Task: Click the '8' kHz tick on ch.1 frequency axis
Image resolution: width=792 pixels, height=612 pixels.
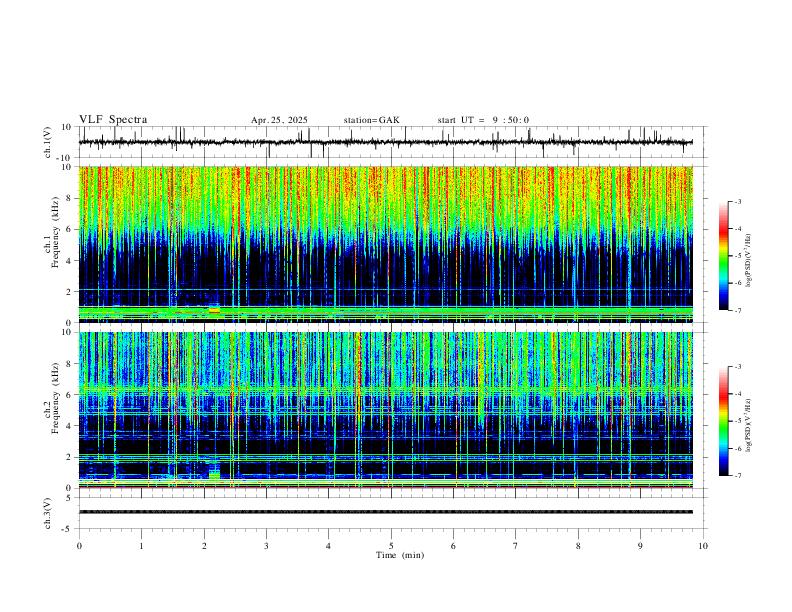Action: click(70, 198)
